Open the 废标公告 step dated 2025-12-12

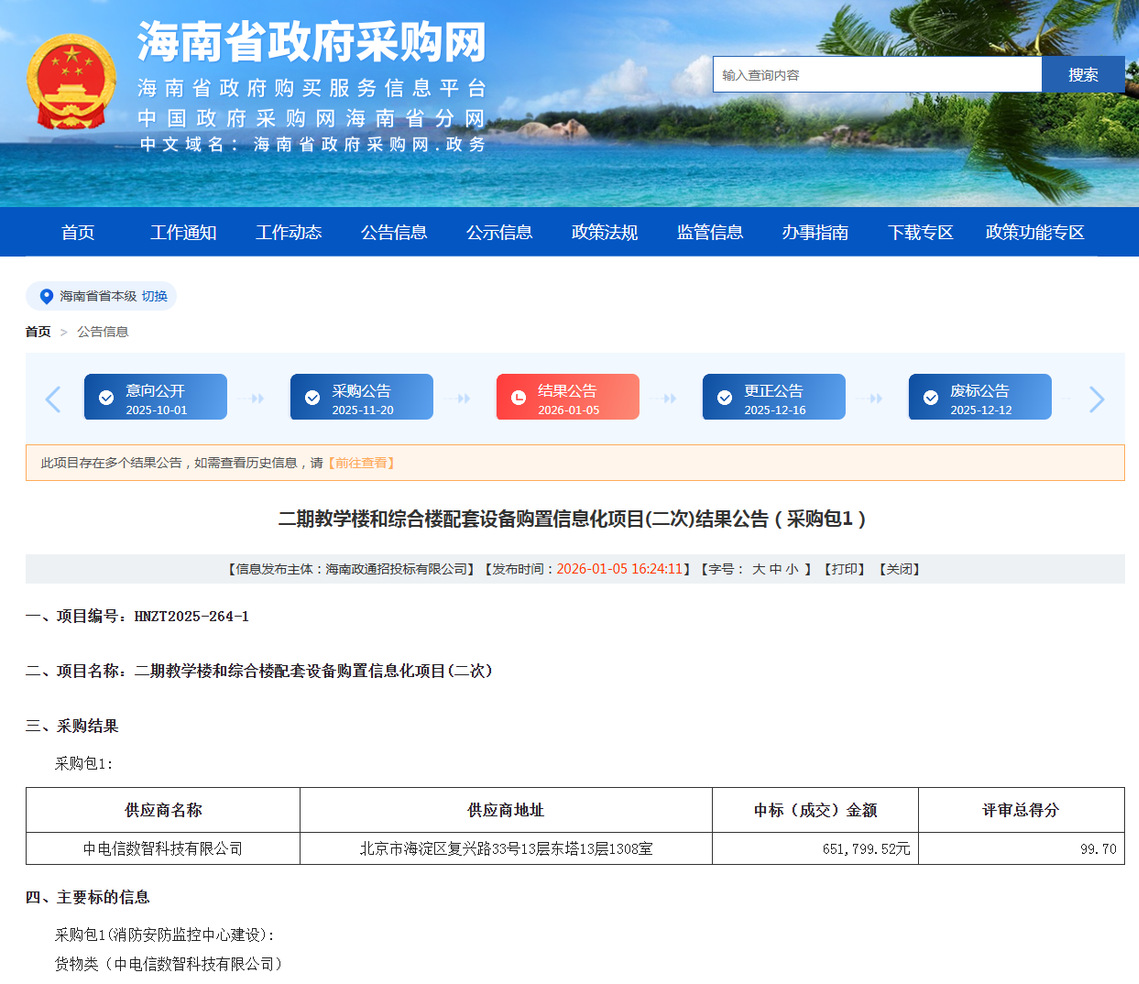(x=979, y=398)
